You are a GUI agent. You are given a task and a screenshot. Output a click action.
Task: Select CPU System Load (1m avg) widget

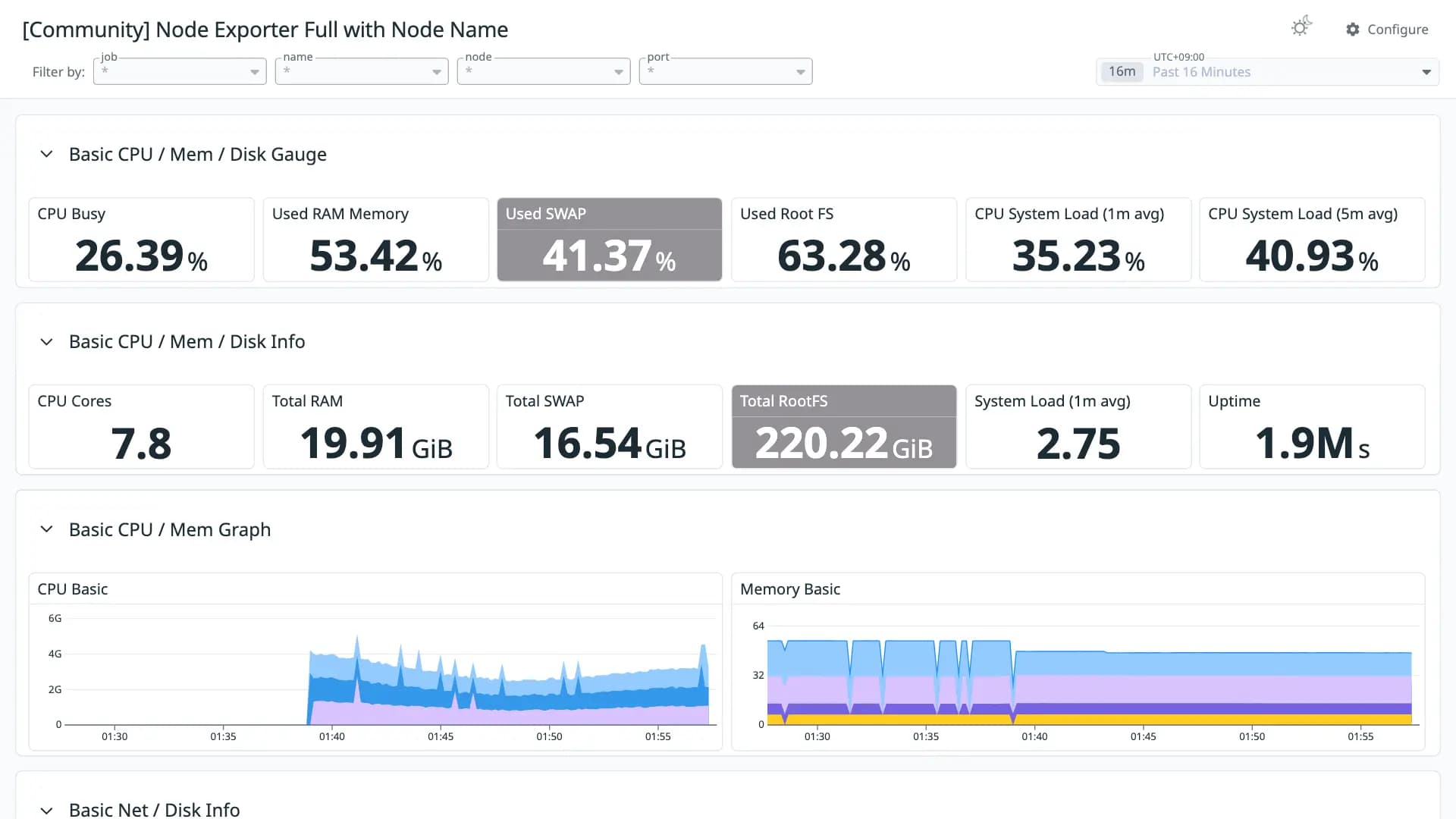(1078, 240)
